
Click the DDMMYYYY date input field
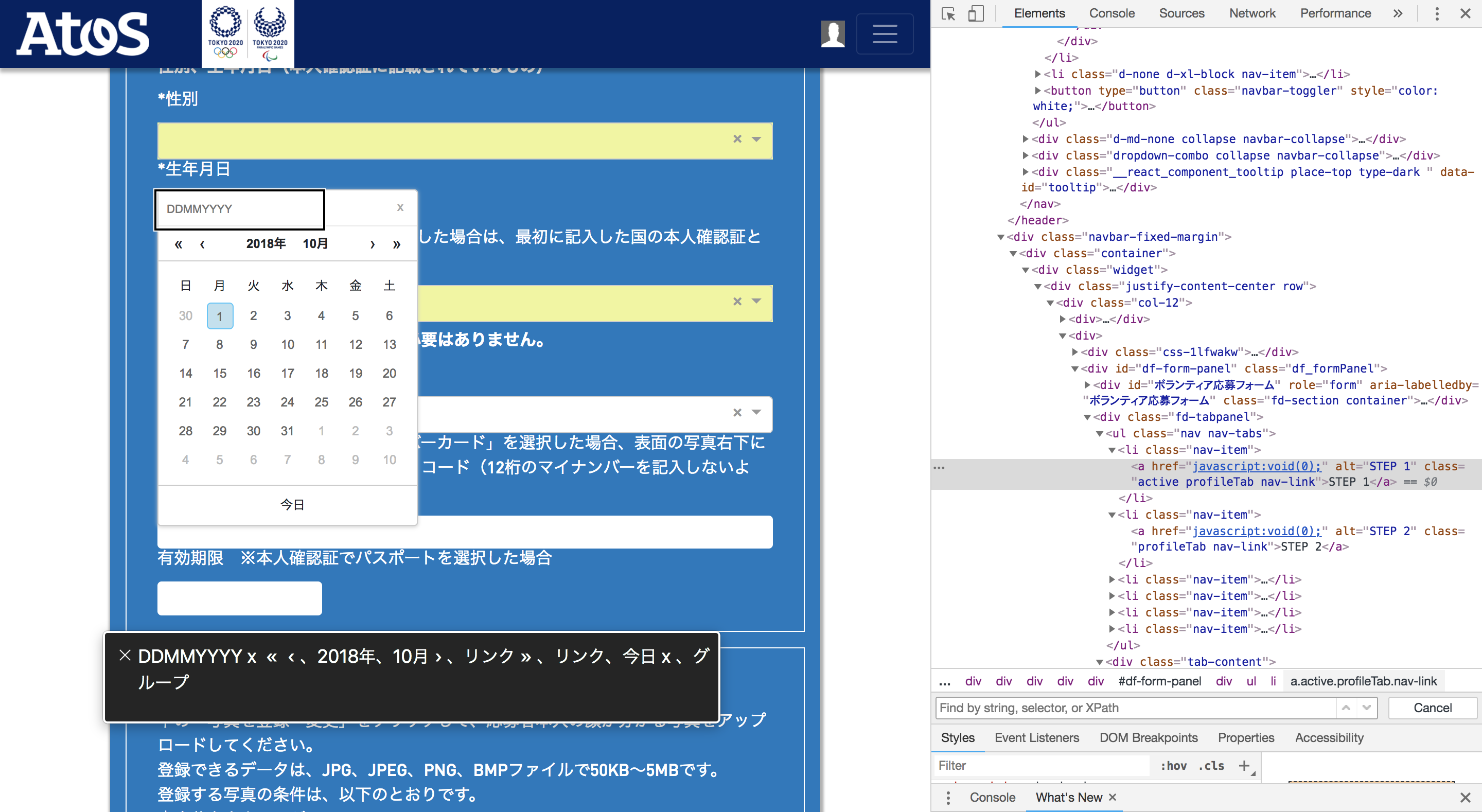click(x=239, y=209)
